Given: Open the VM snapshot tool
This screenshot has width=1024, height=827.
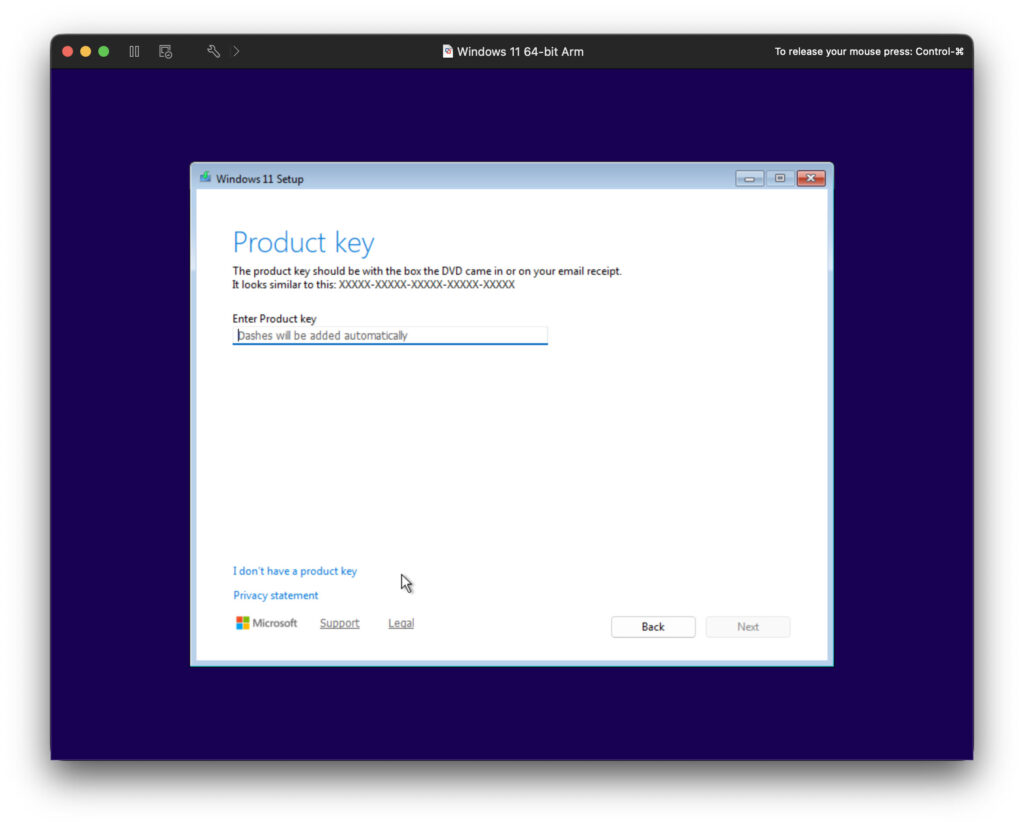Looking at the screenshot, I should (165, 51).
